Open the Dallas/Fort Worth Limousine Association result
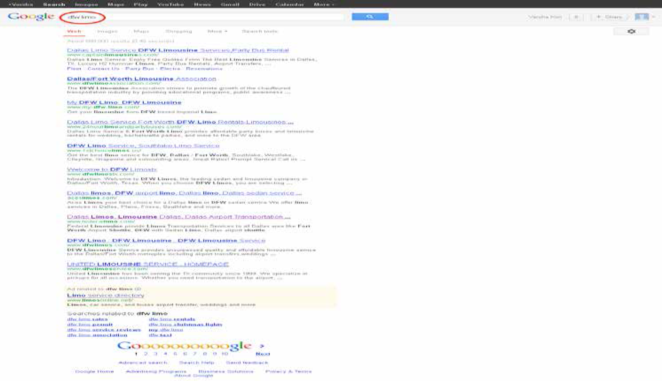Screen dimensions: 662x381 (x=141, y=79)
